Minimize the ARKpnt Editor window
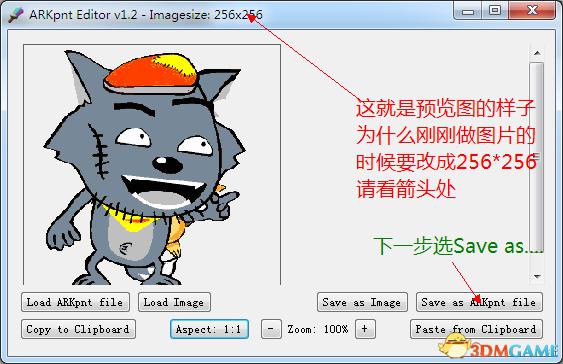Viewport: 563px width, 364px height. point(467,11)
